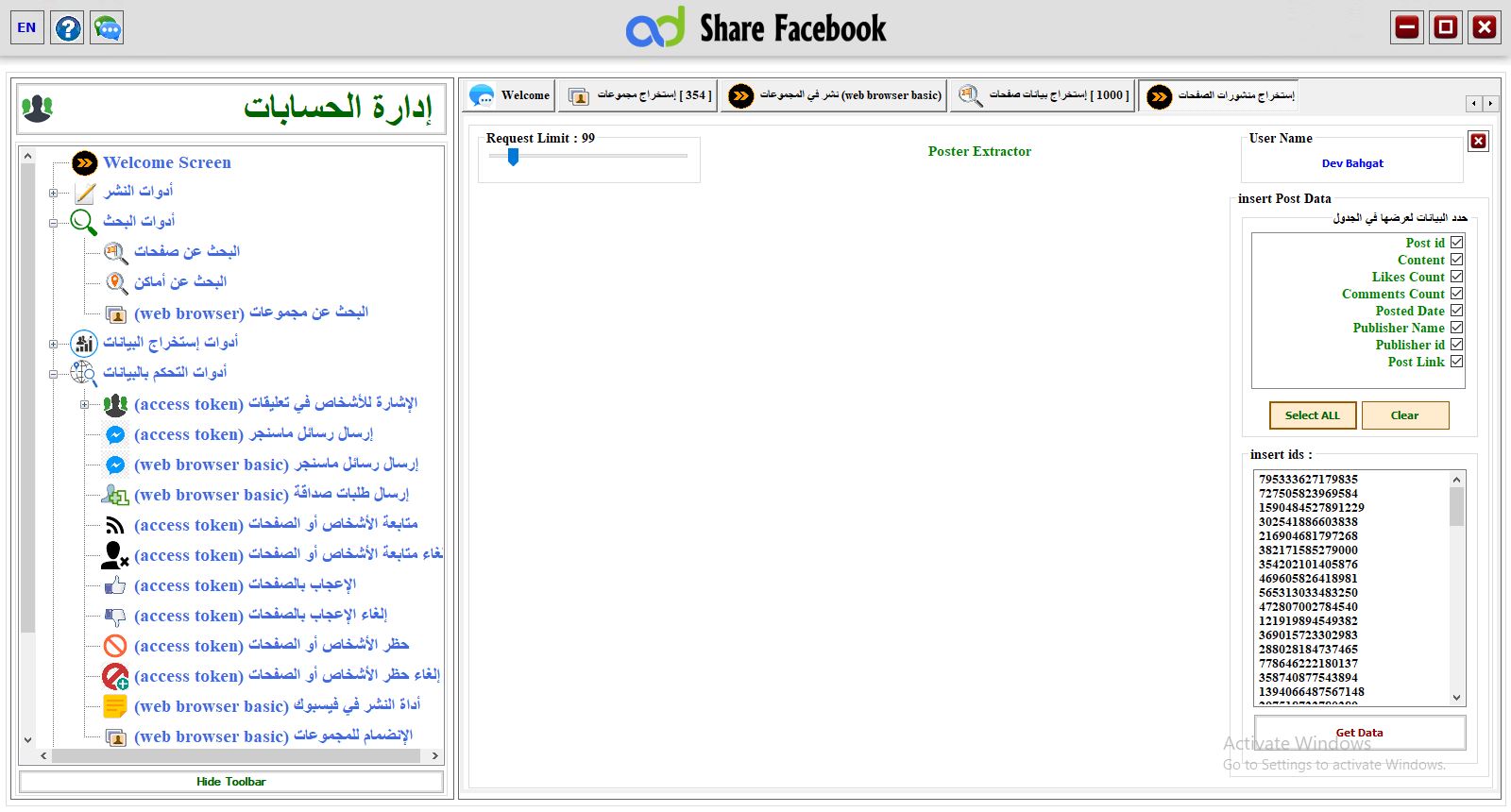Click the ids list scroll down arrow

click(x=1456, y=697)
